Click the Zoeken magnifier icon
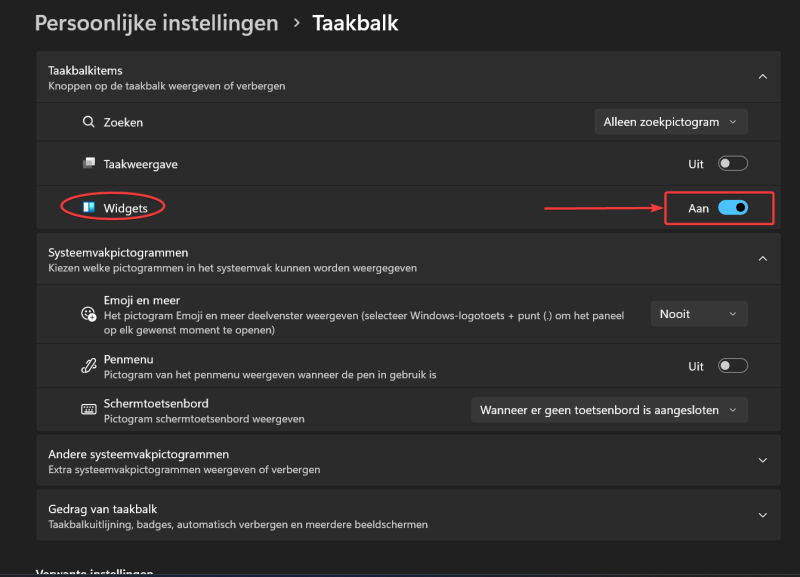This screenshot has width=800, height=577. [x=88, y=122]
